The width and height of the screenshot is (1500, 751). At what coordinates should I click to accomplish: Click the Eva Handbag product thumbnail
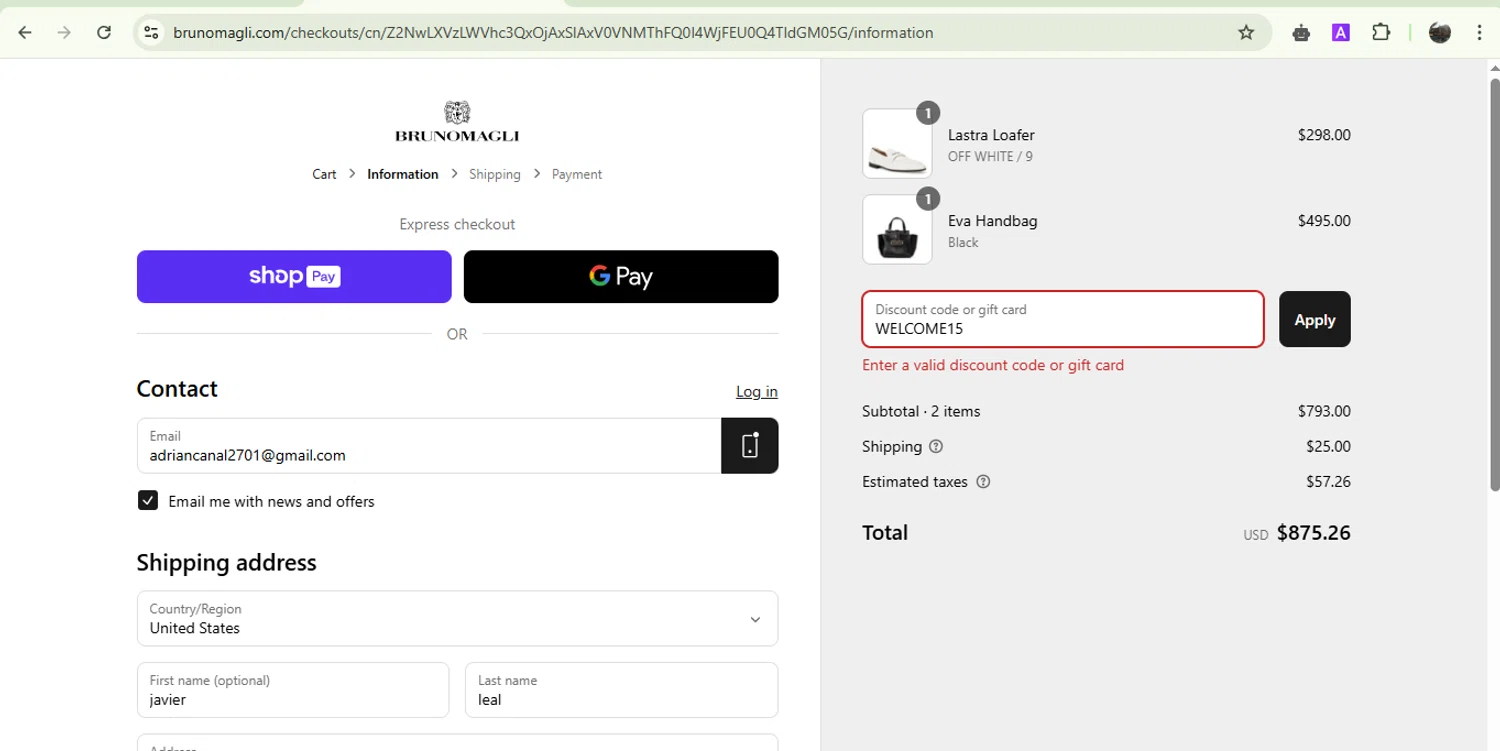click(x=897, y=229)
